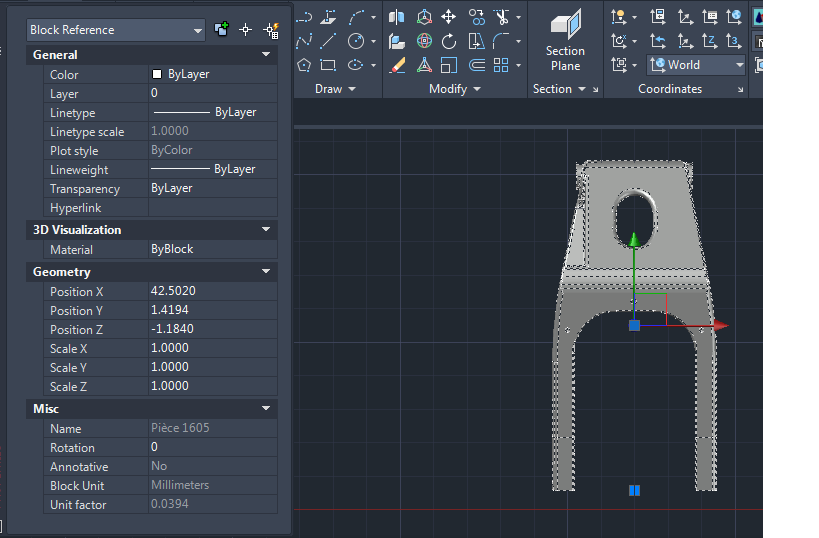Open the Coordinates panel dialog launcher
819x538 pixels.
[740, 90]
